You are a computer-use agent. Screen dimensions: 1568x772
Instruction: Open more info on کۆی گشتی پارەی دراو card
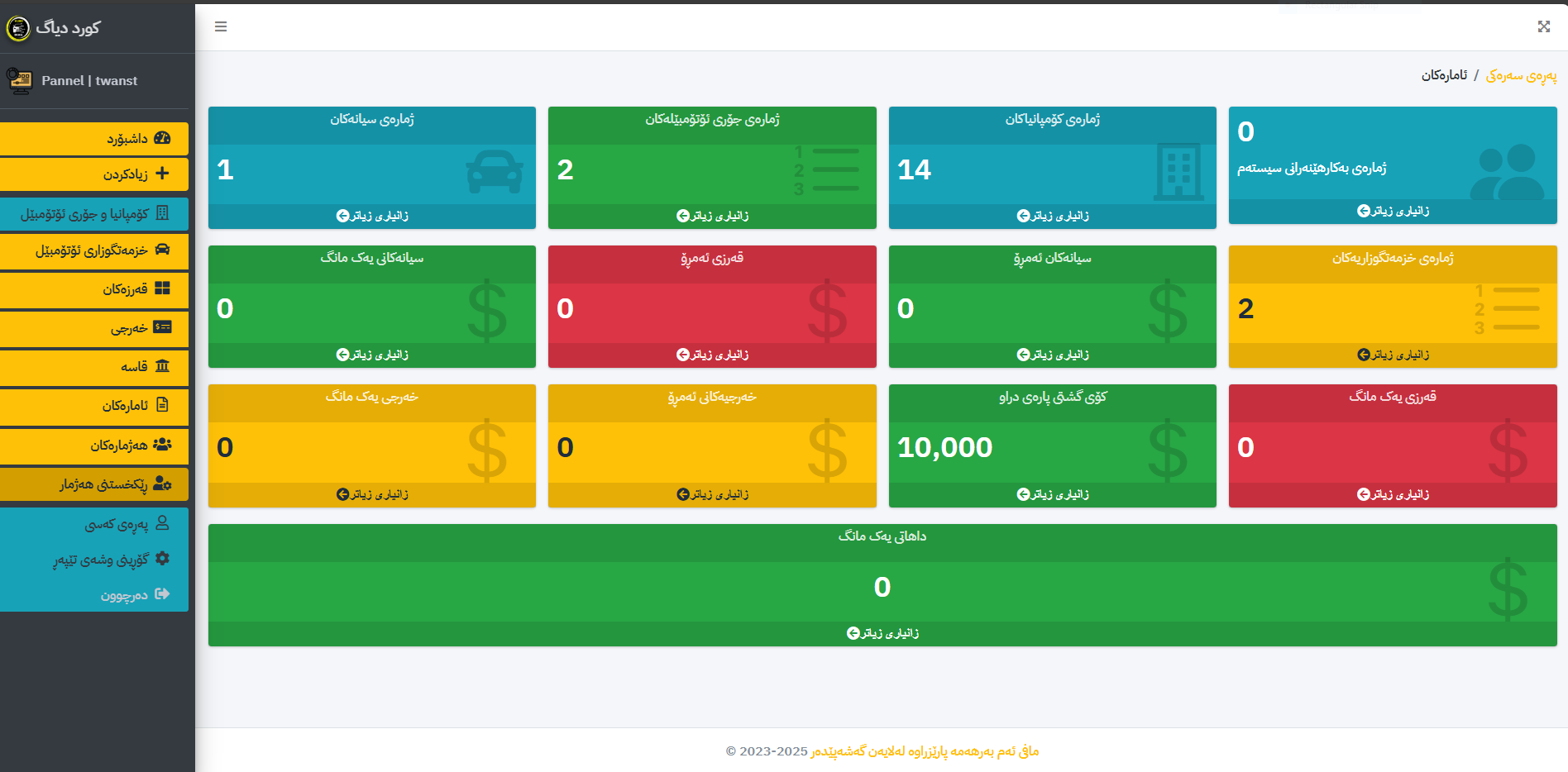click(x=1053, y=494)
